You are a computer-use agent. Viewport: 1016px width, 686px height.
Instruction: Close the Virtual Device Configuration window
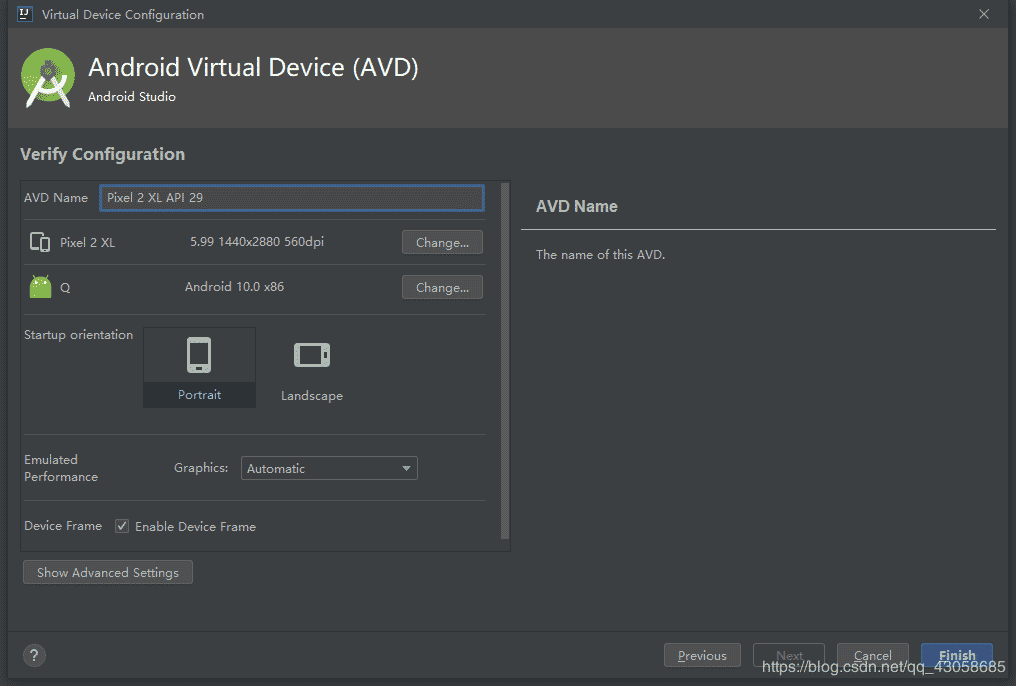[x=984, y=14]
